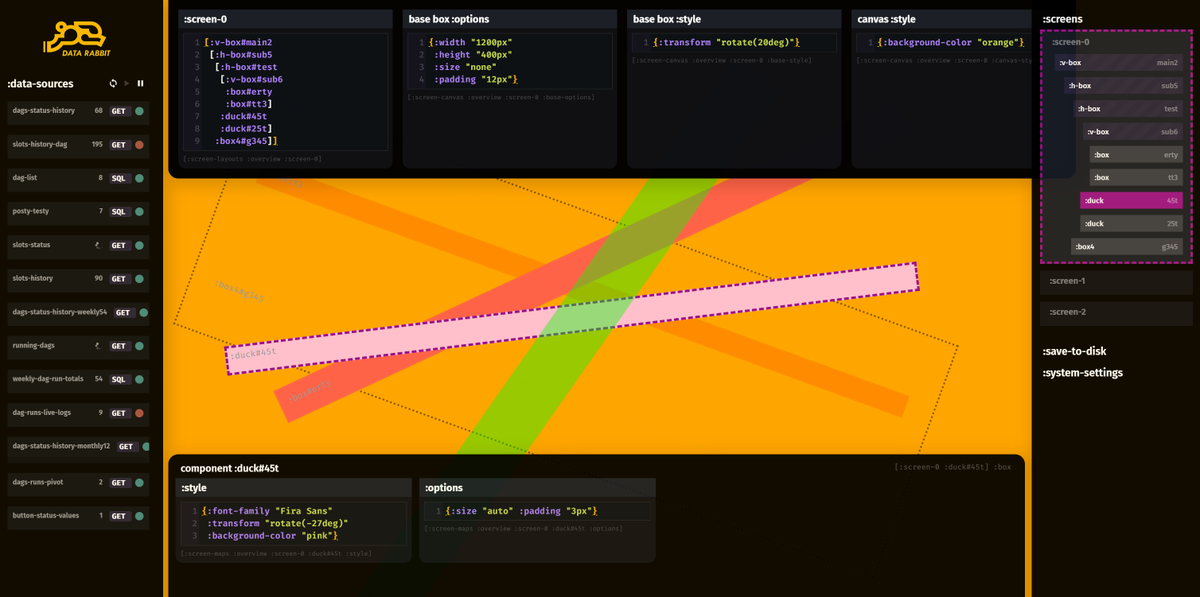Select the :box tt3 tree row
The image size is (1200, 597).
click(x=1136, y=177)
